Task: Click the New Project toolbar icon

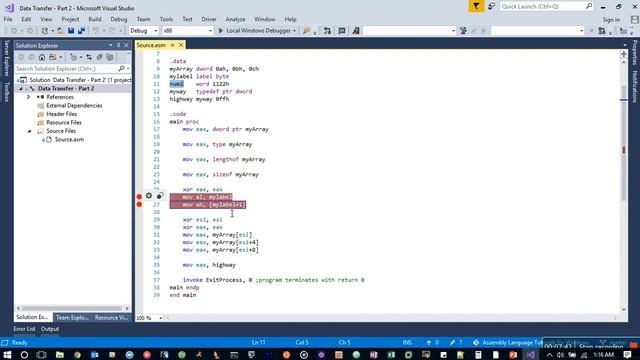Action: pyautogui.click(x=45, y=31)
